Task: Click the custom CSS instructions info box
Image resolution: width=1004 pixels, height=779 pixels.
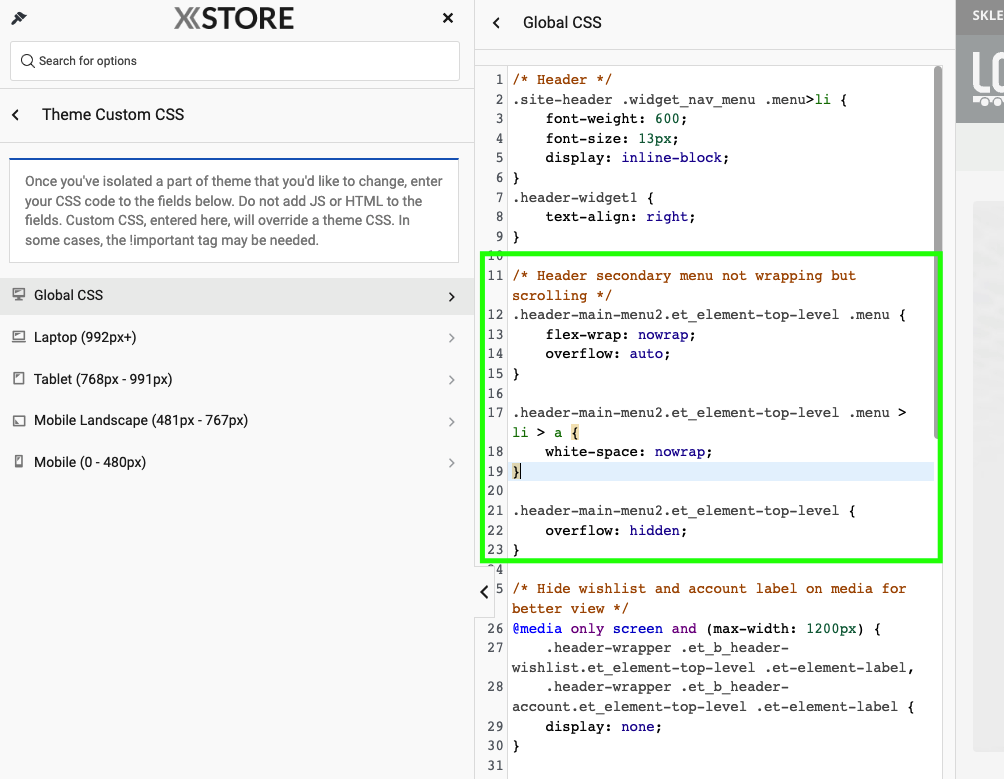Action: click(x=234, y=210)
